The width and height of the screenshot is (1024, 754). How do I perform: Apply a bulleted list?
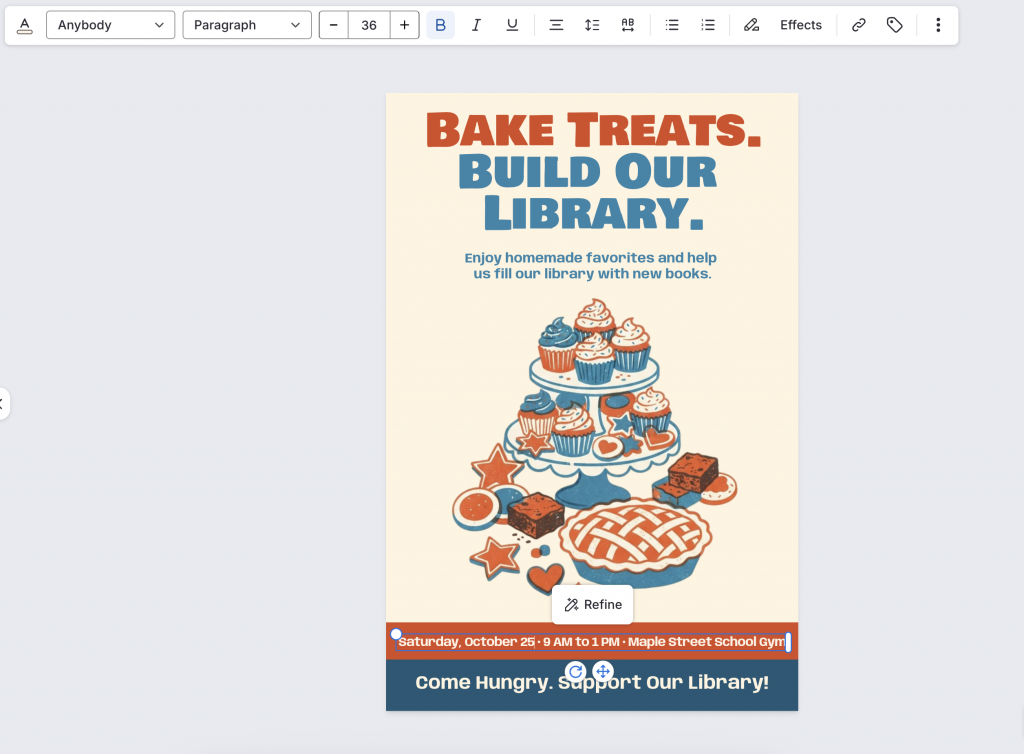coord(672,25)
